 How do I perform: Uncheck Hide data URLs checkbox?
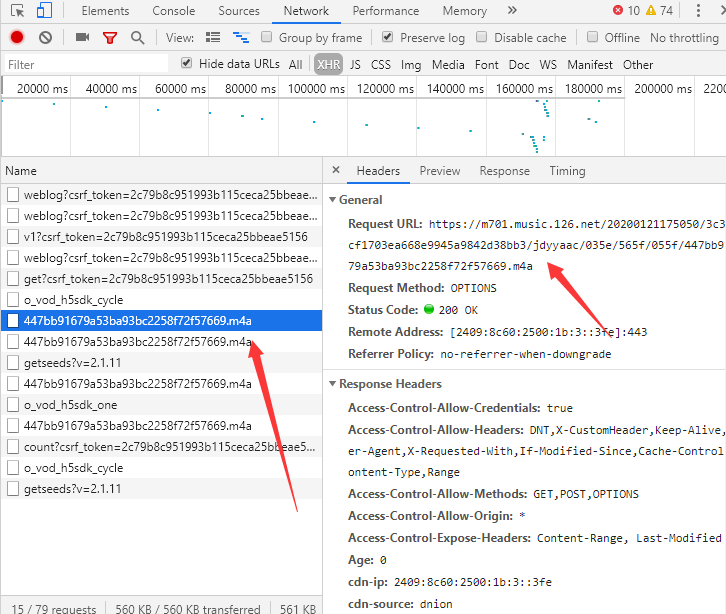coord(186,63)
